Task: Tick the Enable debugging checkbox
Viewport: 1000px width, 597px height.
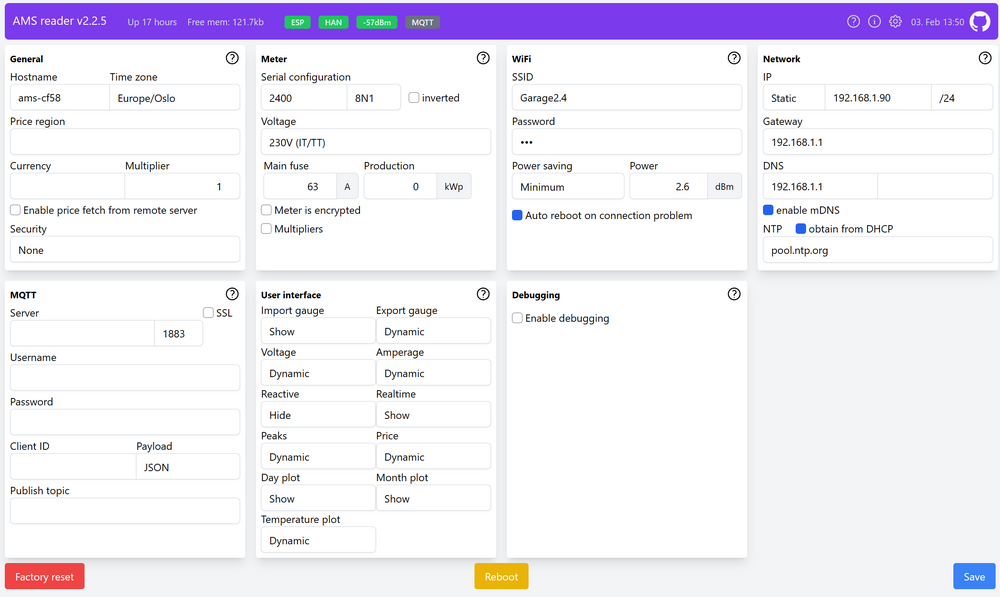Action: pyautogui.click(x=518, y=318)
